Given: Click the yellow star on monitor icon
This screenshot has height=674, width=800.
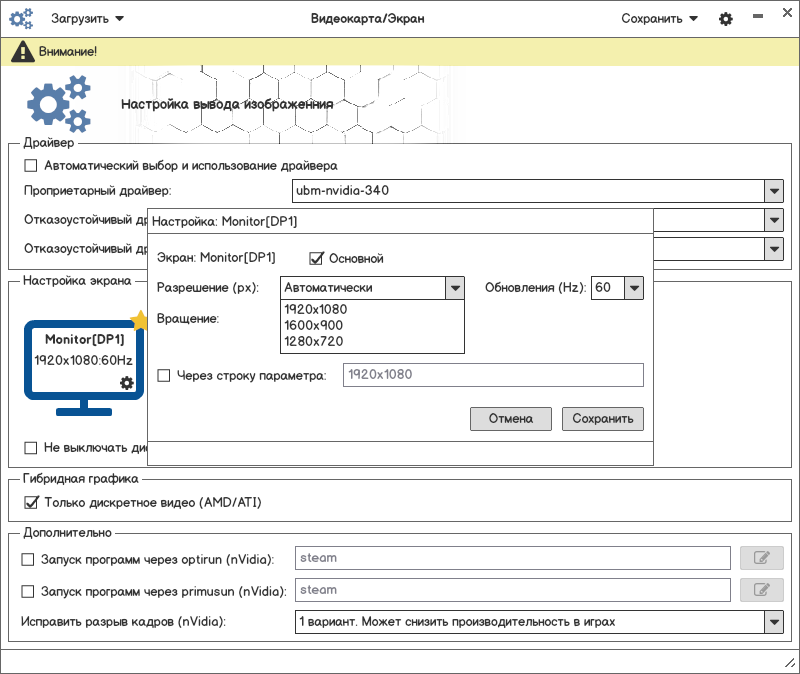Looking at the screenshot, I should tap(140, 320).
